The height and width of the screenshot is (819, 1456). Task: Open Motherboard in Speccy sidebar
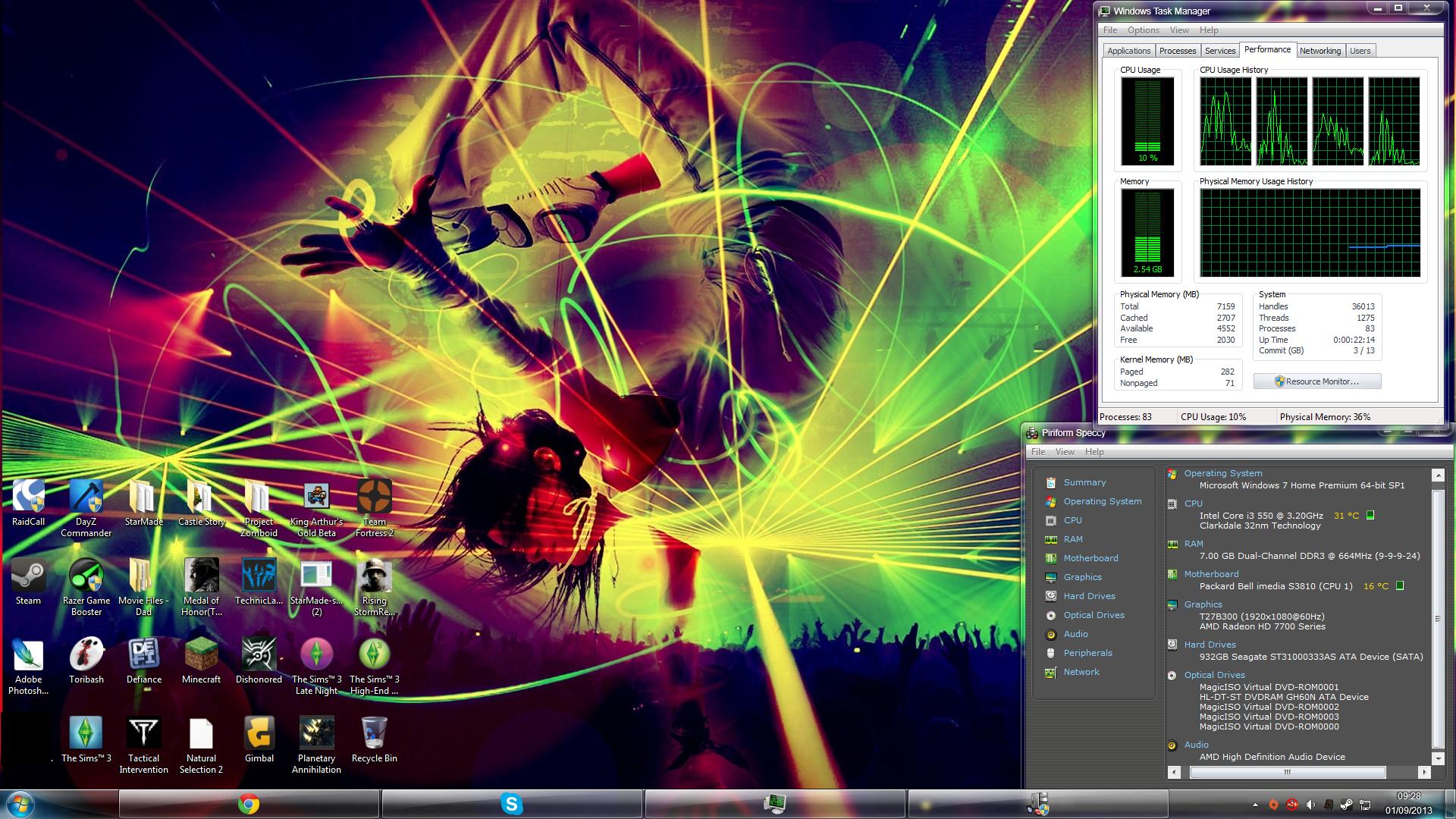[1090, 558]
